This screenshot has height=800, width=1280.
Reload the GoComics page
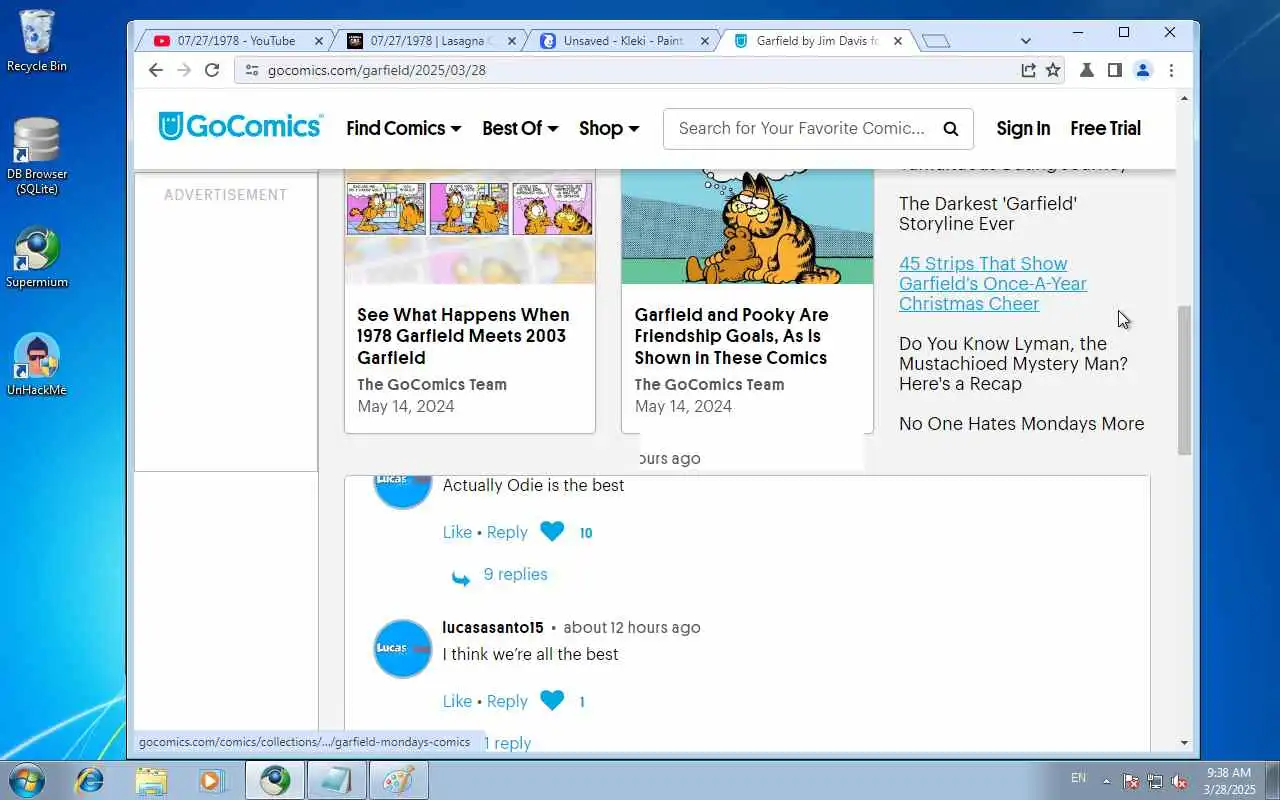click(x=212, y=70)
